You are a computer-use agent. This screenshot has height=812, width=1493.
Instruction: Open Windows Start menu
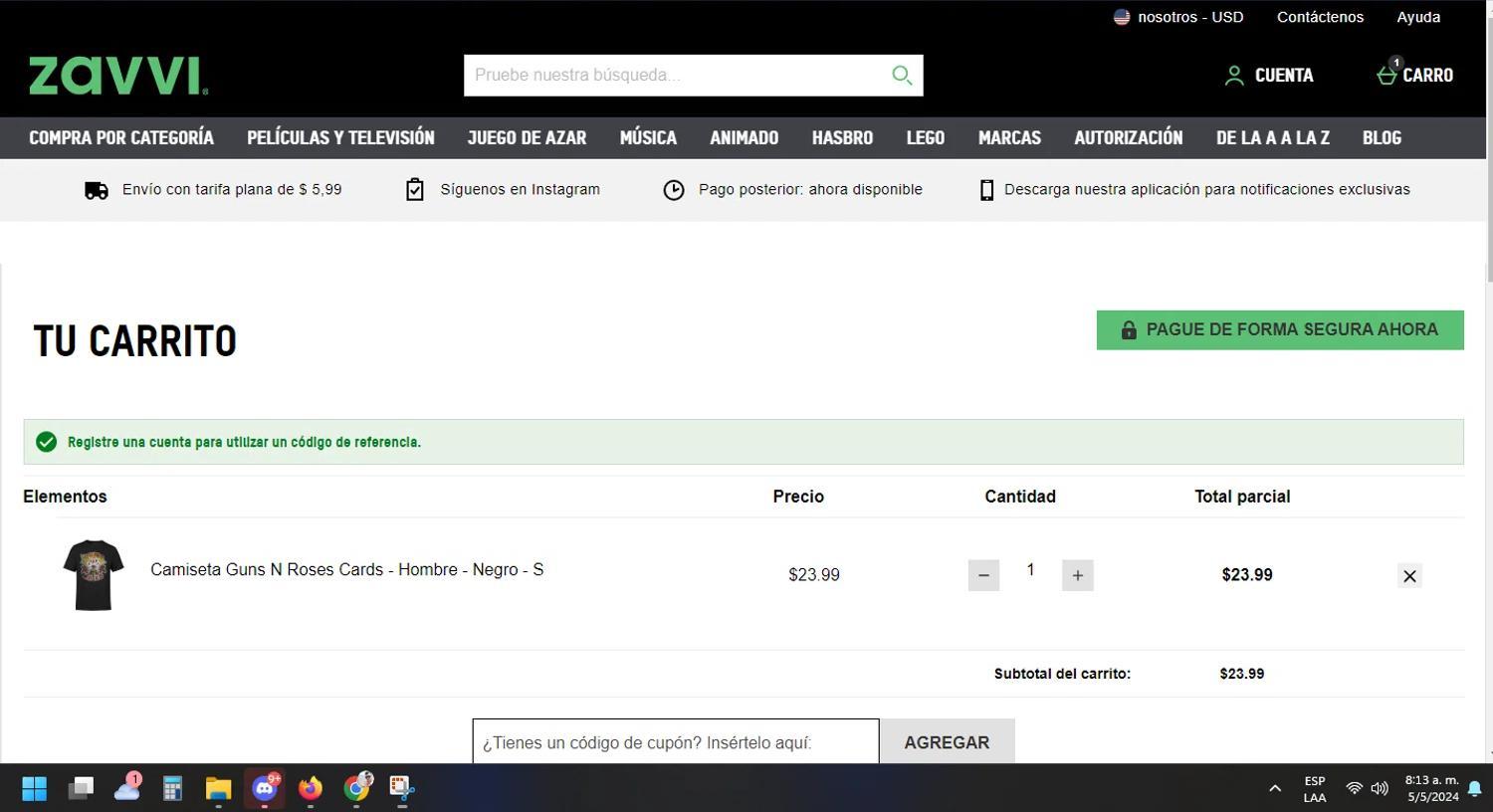(x=35, y=789)
